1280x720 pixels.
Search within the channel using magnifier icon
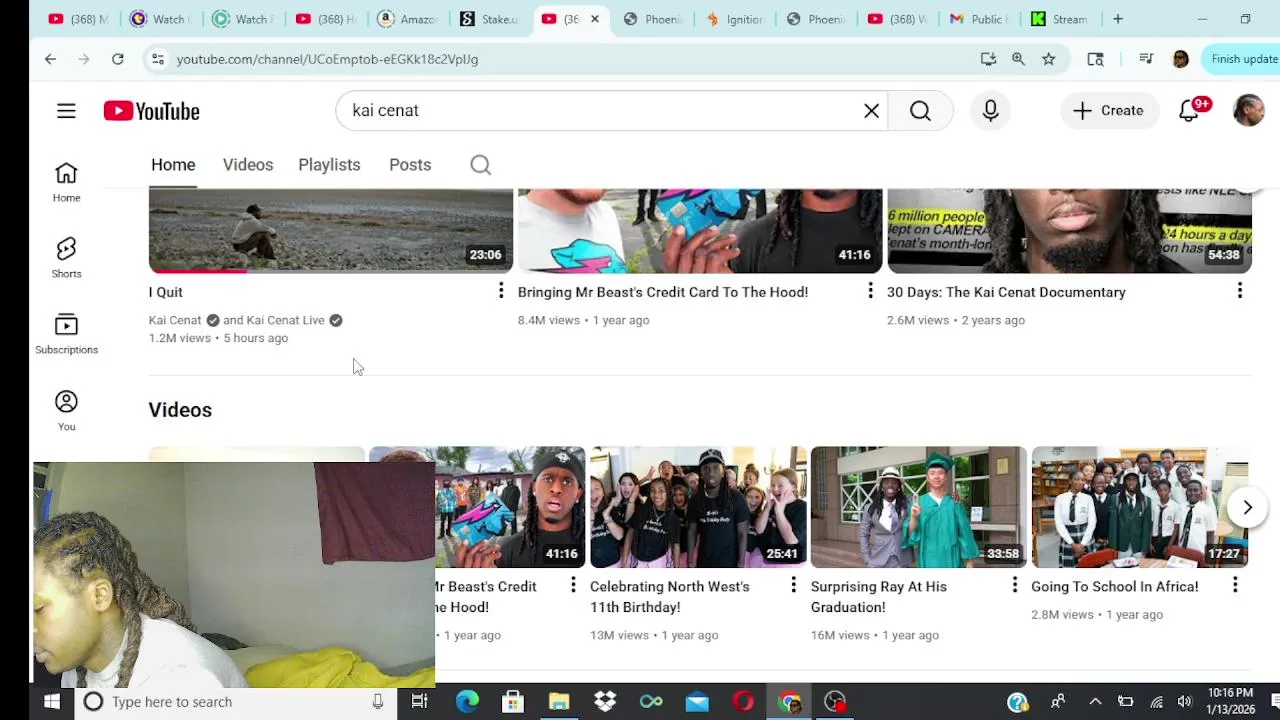[x=480, y=165]
